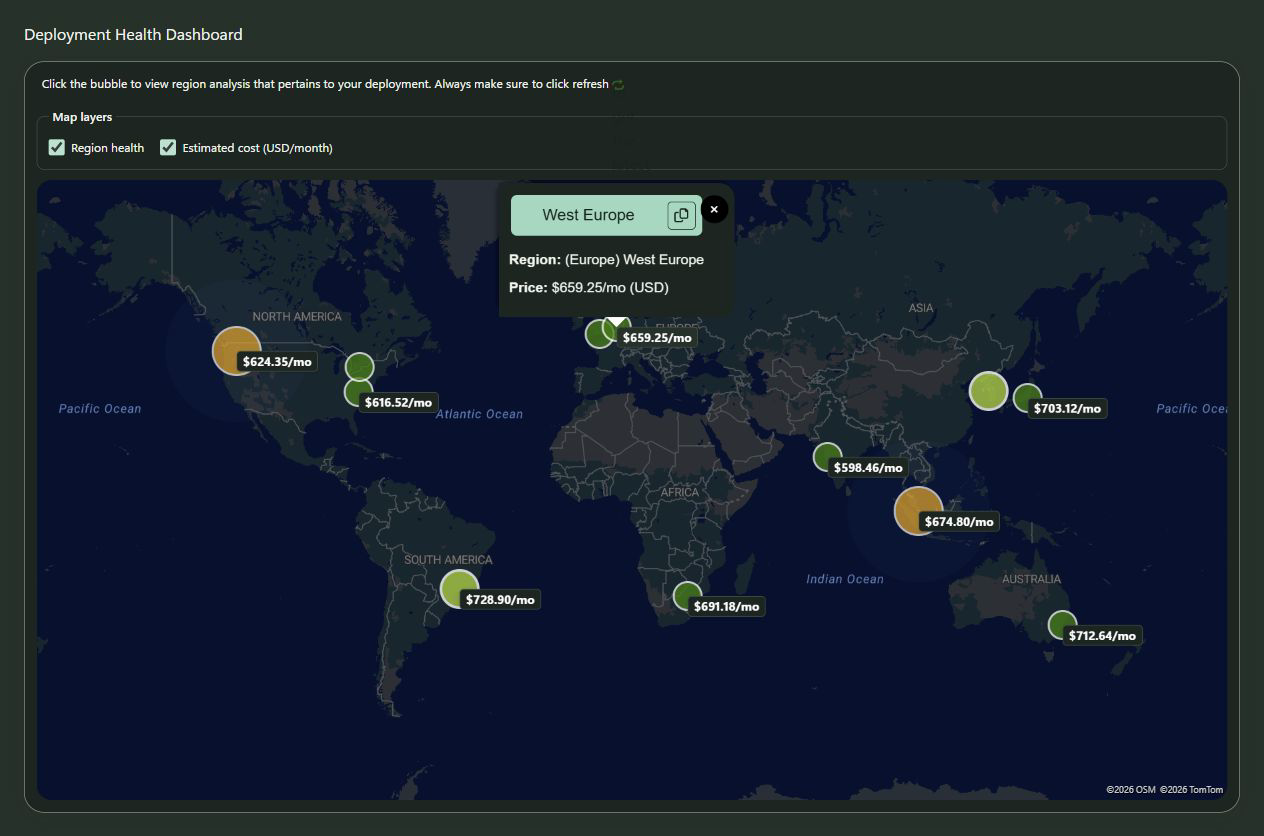Toggle the Estimated cost (USD/month) checkbox
The width and height of the screenshot is (1264, 836).
(x=168, y=148)
